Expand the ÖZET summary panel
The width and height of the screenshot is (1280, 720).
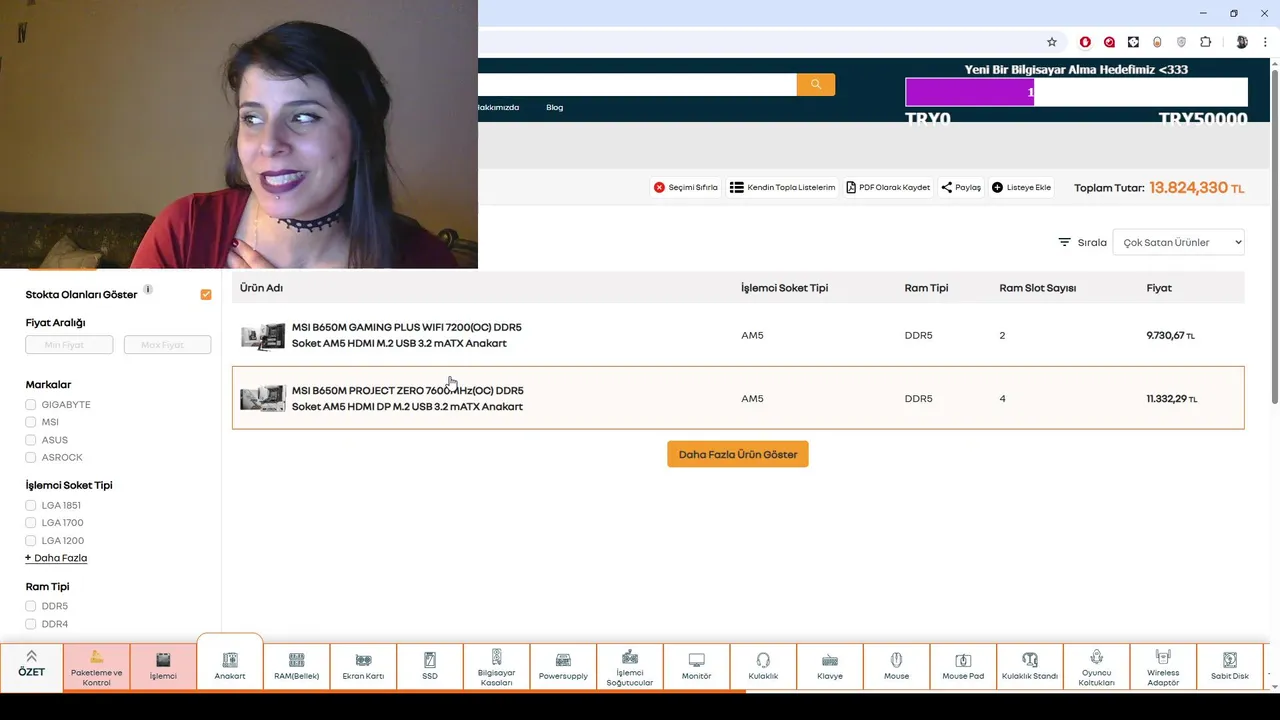point(31,665)
